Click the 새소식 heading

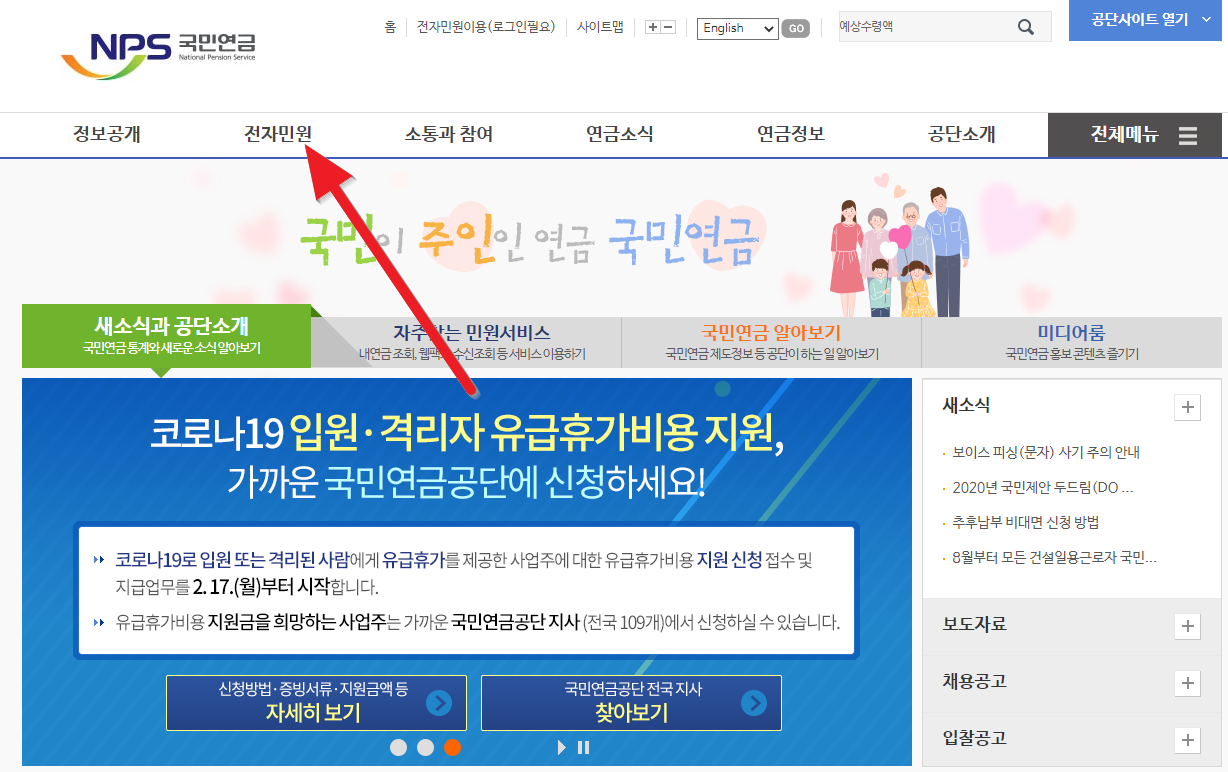(x=966, y=405)
